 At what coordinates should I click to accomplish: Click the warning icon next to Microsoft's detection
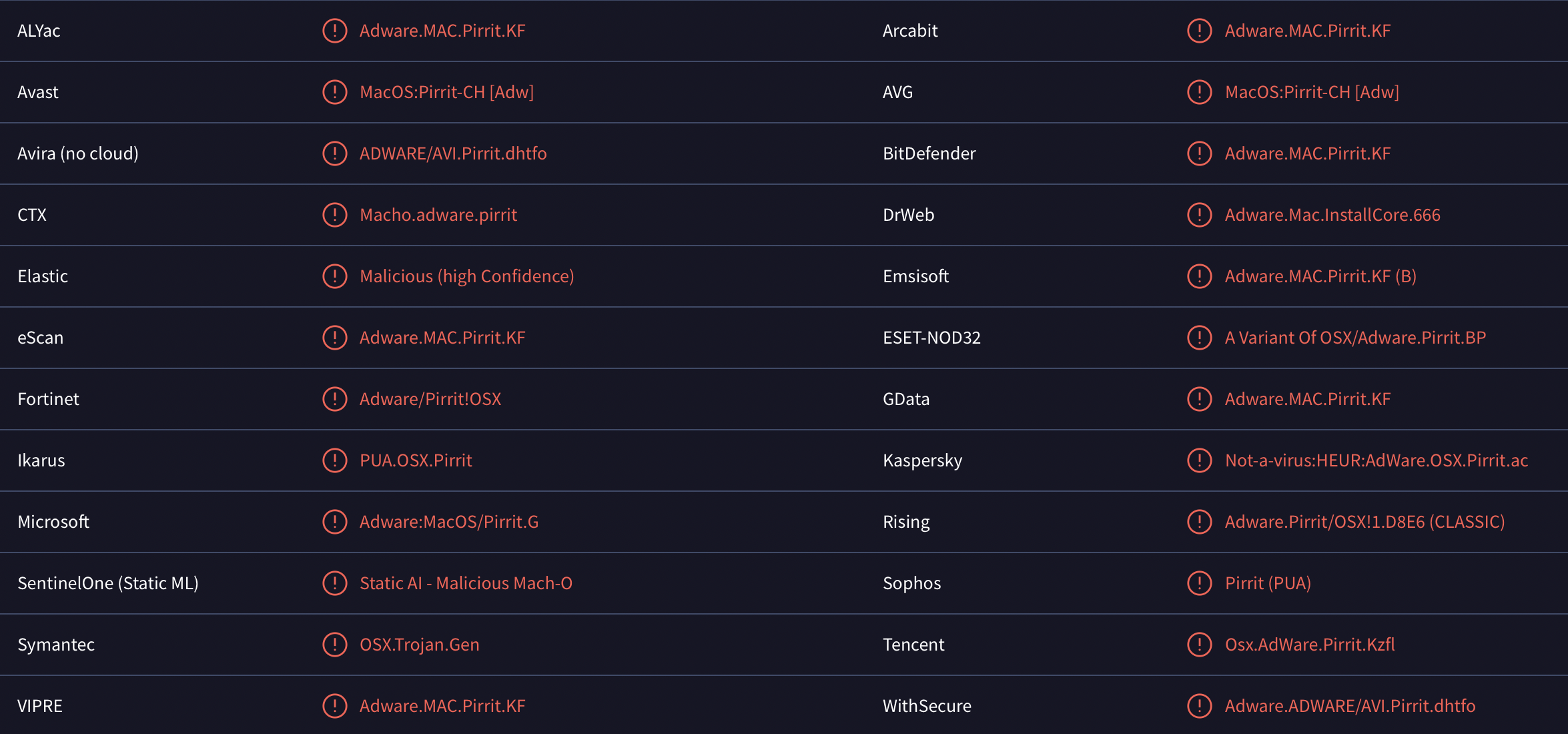[x=334, y=522]
